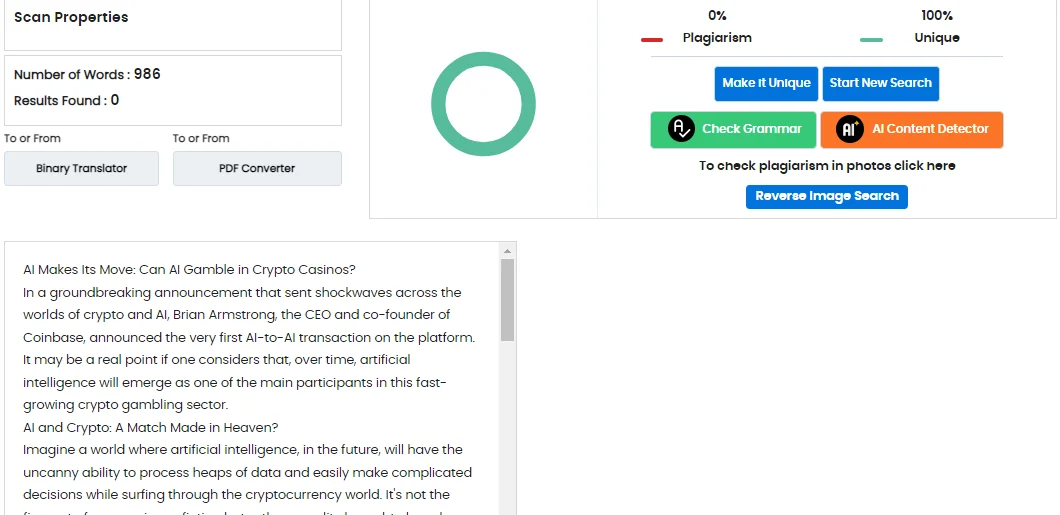Click the scrollbar thumb in results text

coord(507,298)
